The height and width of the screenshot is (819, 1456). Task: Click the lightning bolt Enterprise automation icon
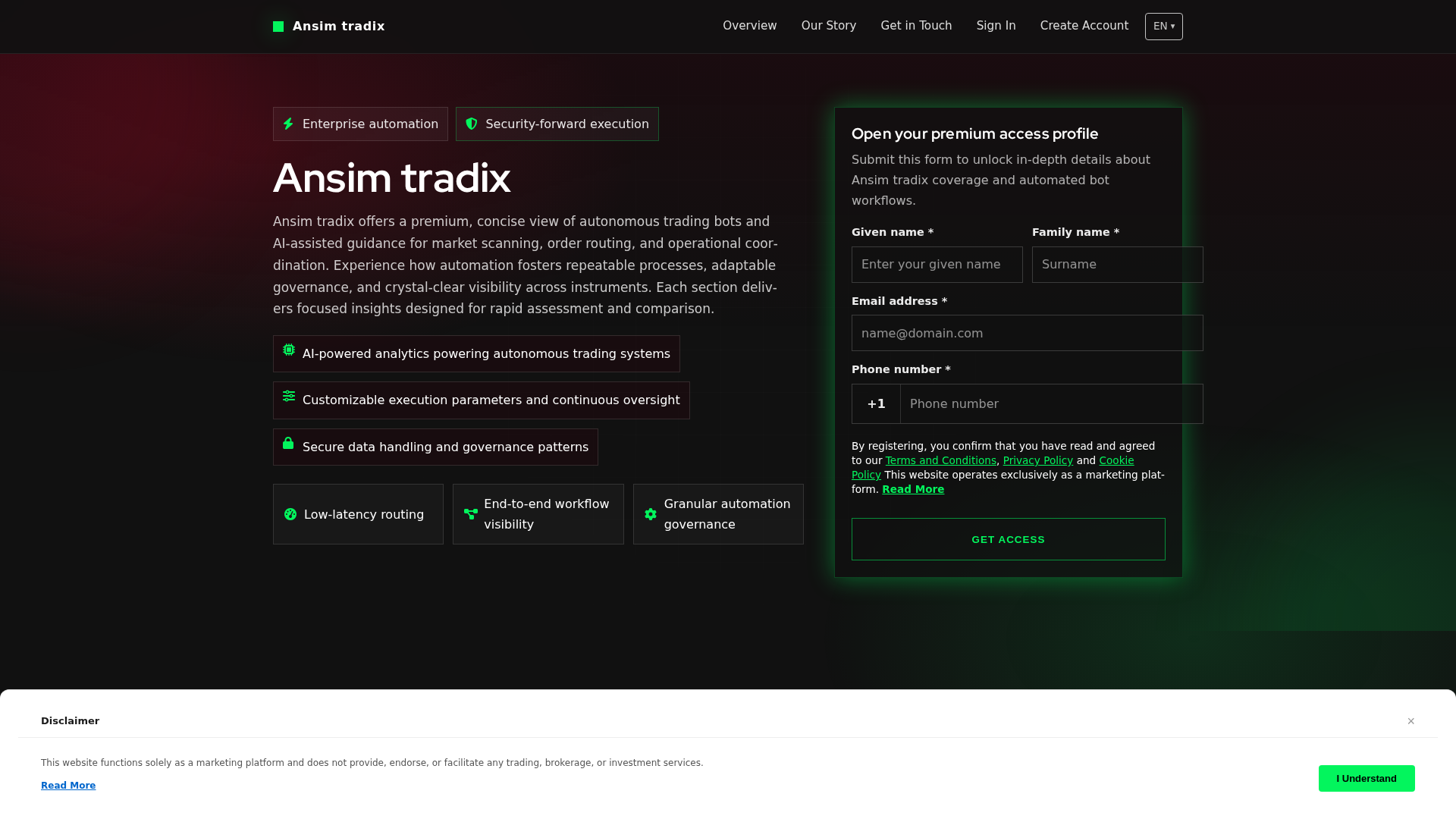point(288,124)
